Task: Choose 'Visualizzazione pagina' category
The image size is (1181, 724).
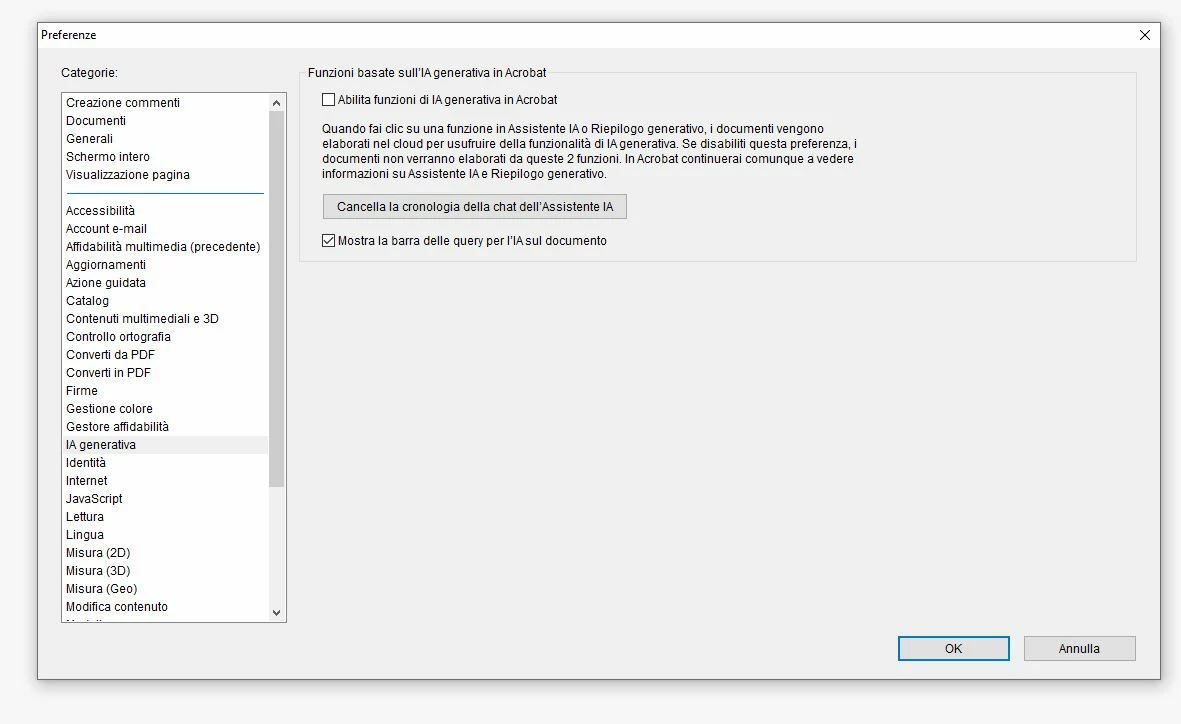Action: pos(128,175)
